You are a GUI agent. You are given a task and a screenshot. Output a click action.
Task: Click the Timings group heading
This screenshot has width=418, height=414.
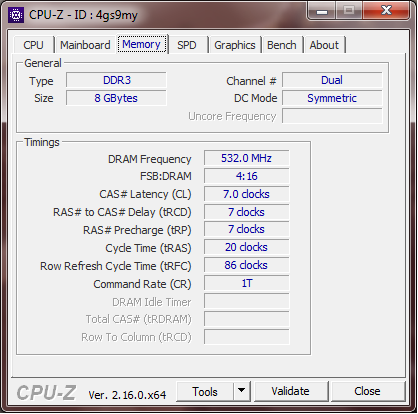pyautogui.click(x=42, y=143)
